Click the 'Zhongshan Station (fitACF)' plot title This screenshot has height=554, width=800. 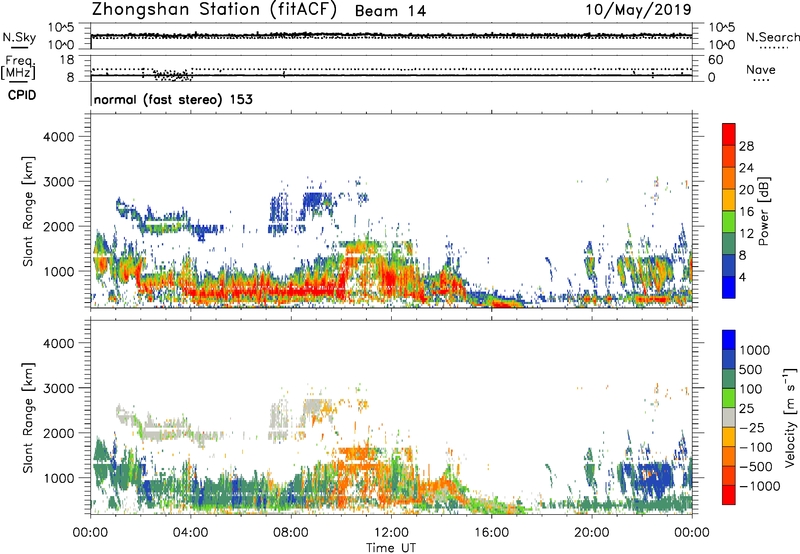tap(214, 10)
